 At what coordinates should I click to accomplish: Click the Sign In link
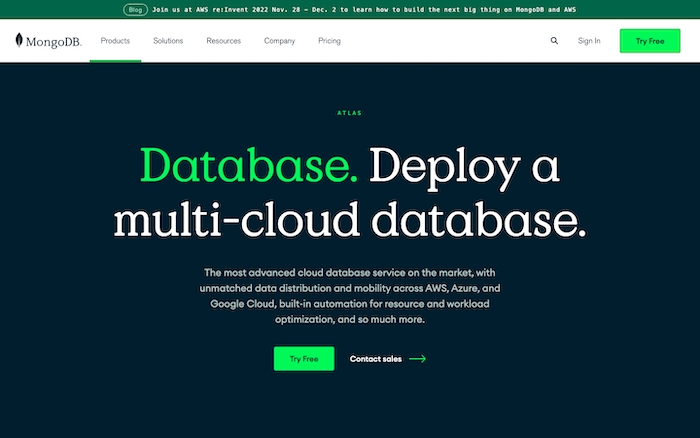tap(589, 41)
